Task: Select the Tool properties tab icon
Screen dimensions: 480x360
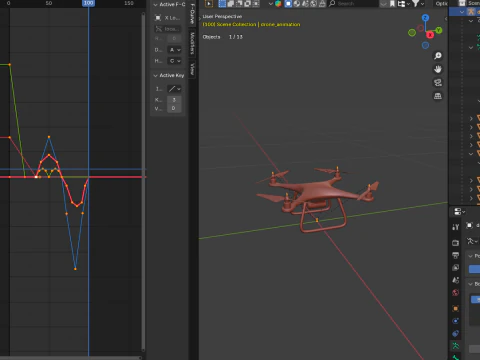Action: (455, 227)
